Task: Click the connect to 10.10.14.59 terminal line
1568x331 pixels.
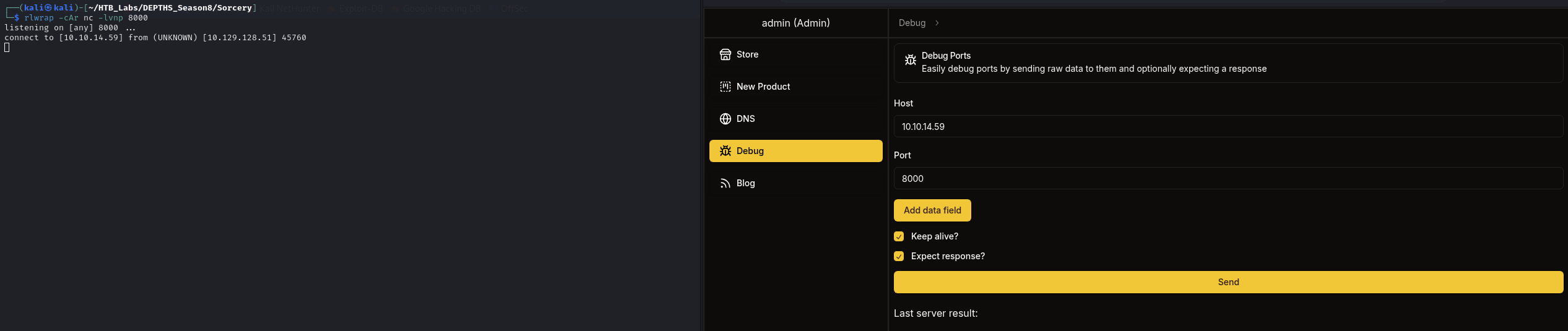Action: (x=155, y=38)
